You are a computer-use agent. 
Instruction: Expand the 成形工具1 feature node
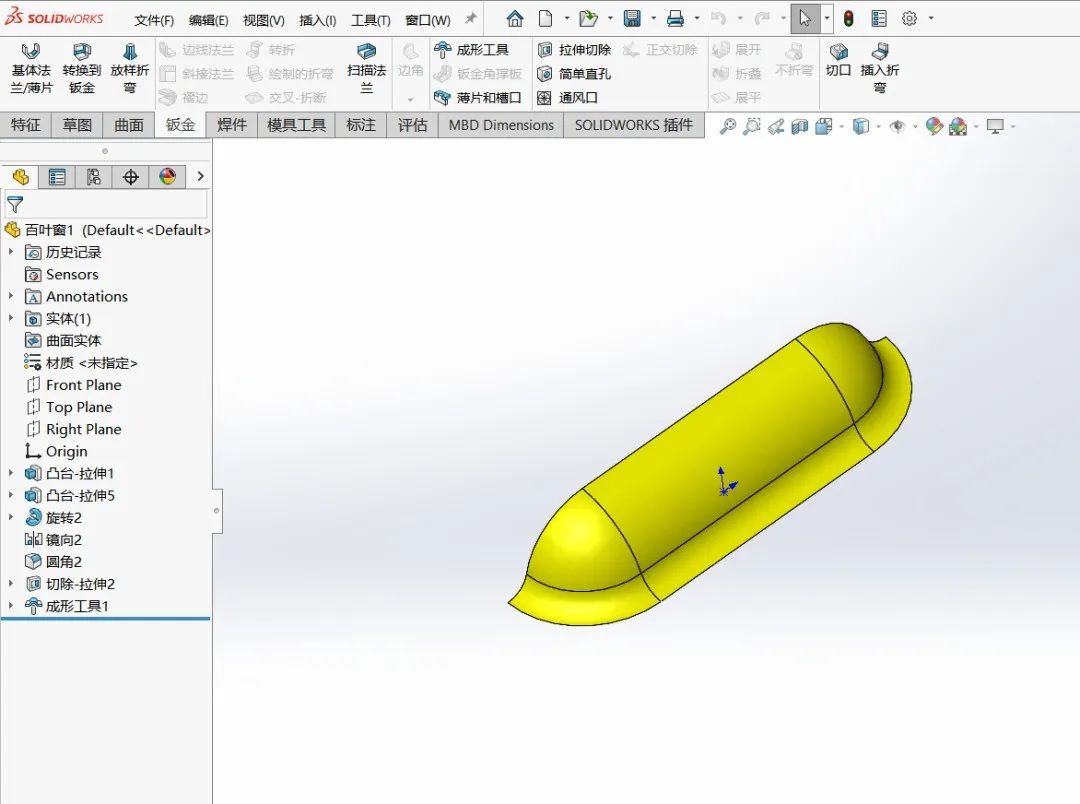pyautogui.click(x=11, y=606)
